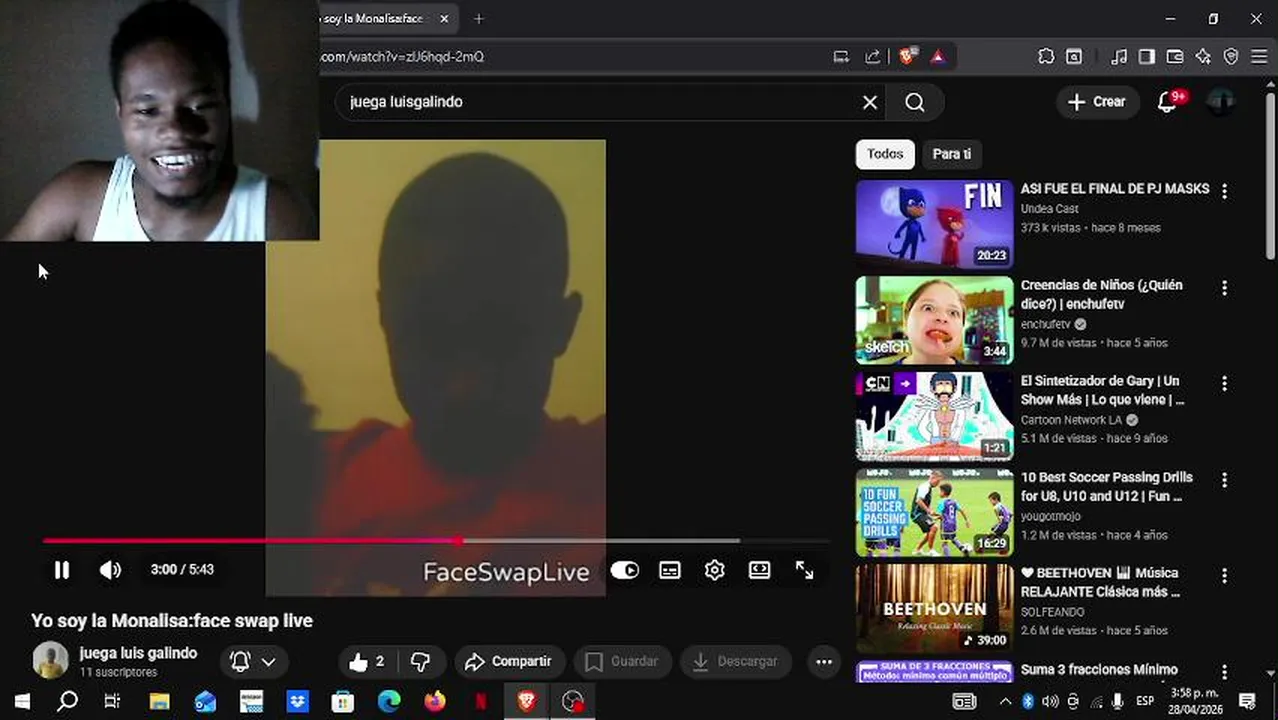Open Firefox from the taskbar

click(435, 702)
